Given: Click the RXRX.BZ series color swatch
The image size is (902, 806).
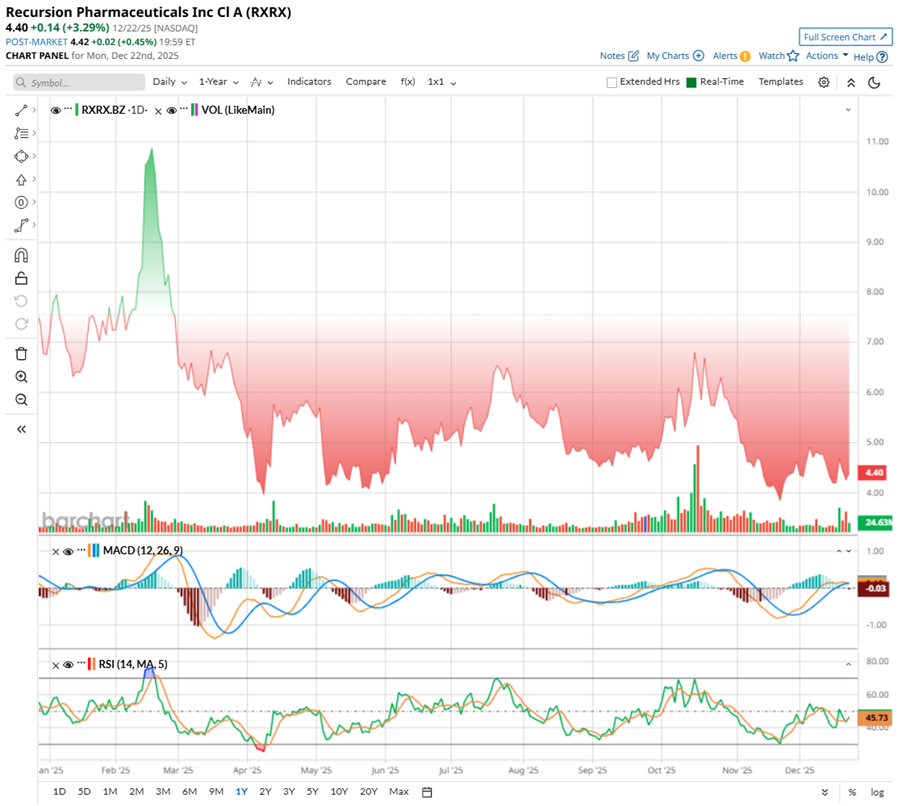Looking at the screenshot, I should click(x=77, y=110).
